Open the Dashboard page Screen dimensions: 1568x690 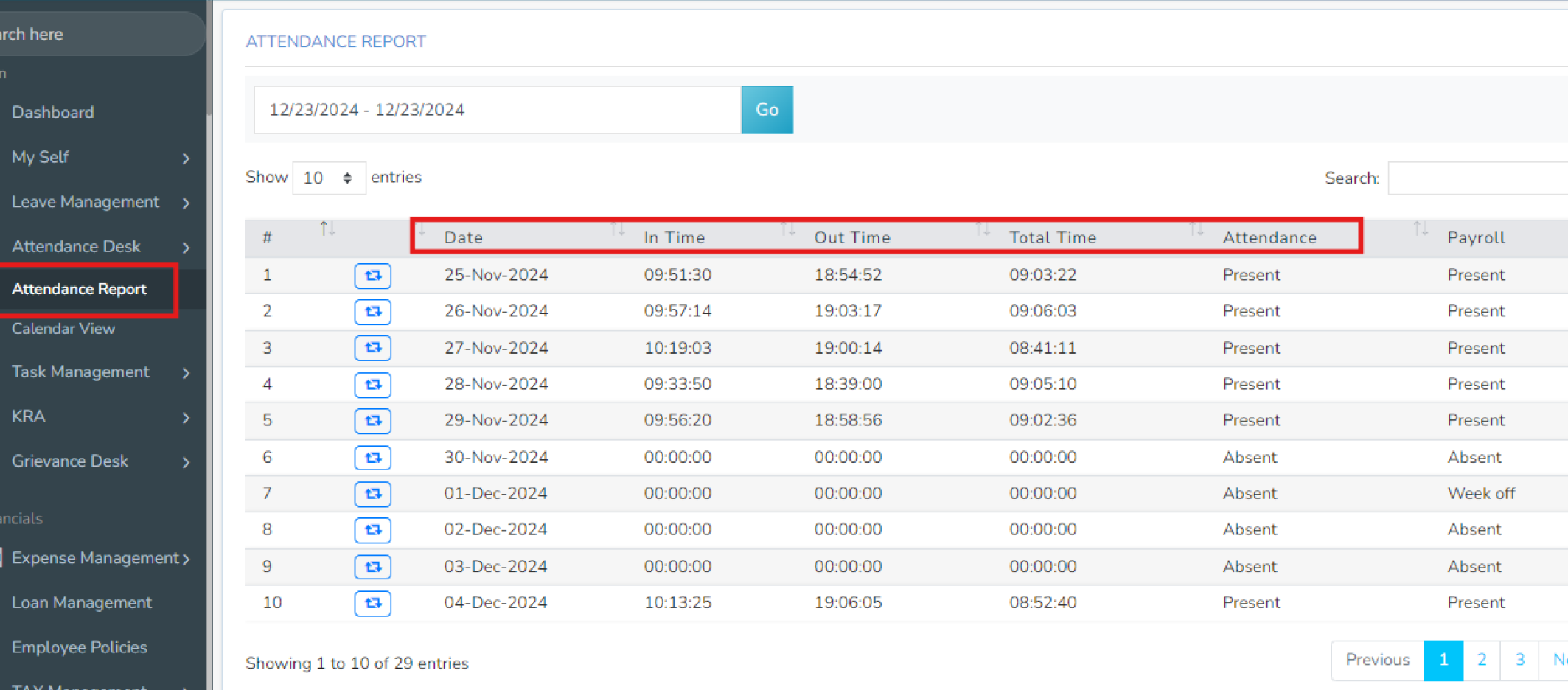(53, 113)
